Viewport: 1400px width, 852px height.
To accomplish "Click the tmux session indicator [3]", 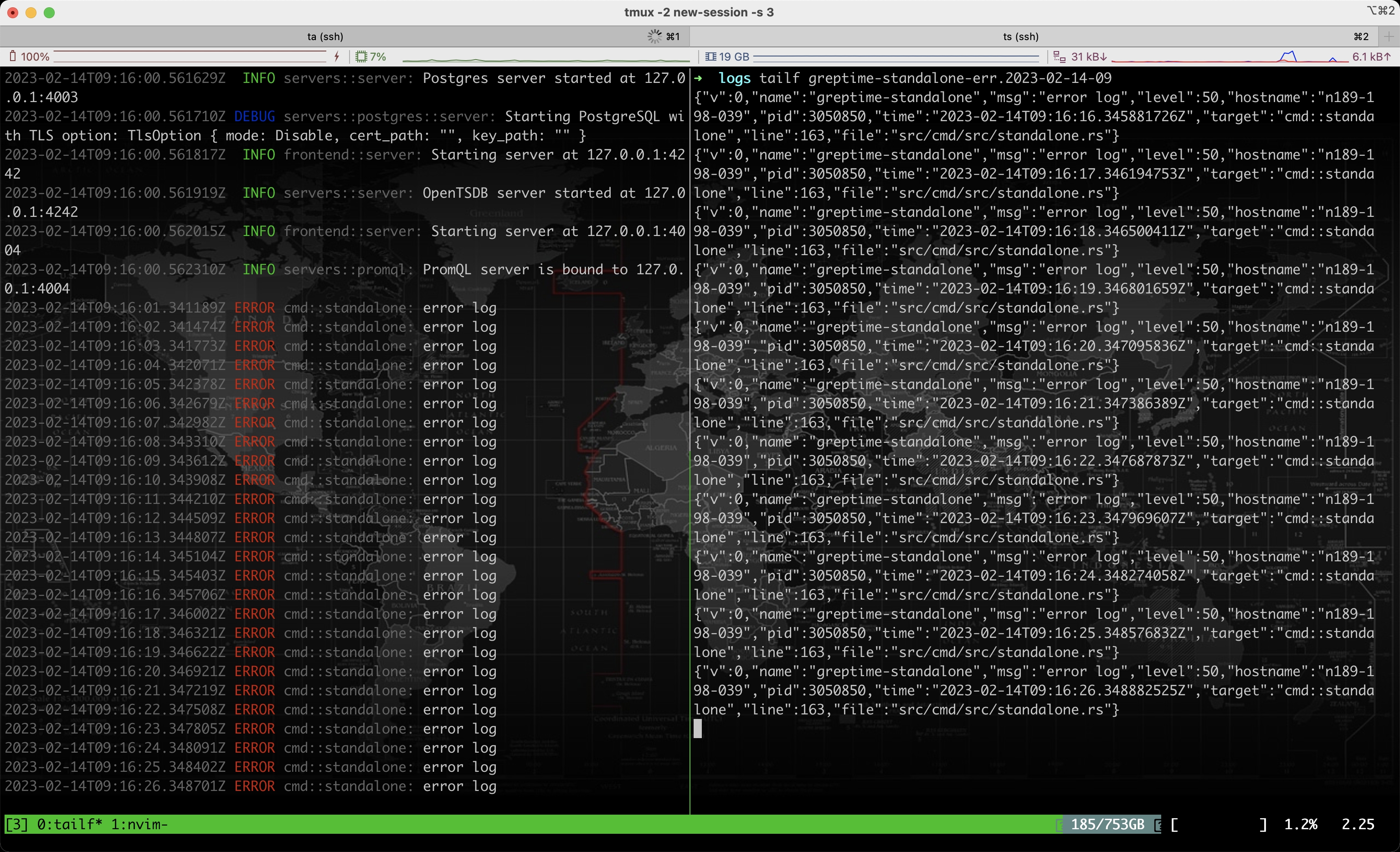I will 16,824.
